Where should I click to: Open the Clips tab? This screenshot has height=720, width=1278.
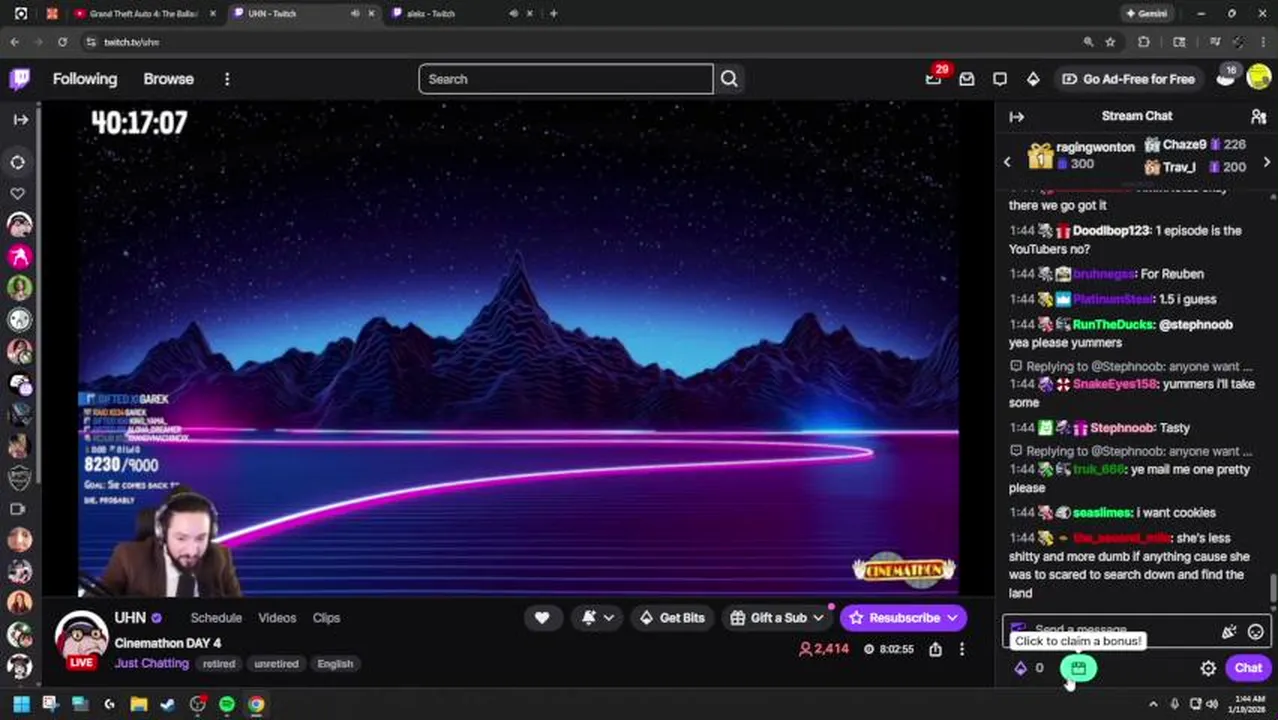tap(326, 618)
